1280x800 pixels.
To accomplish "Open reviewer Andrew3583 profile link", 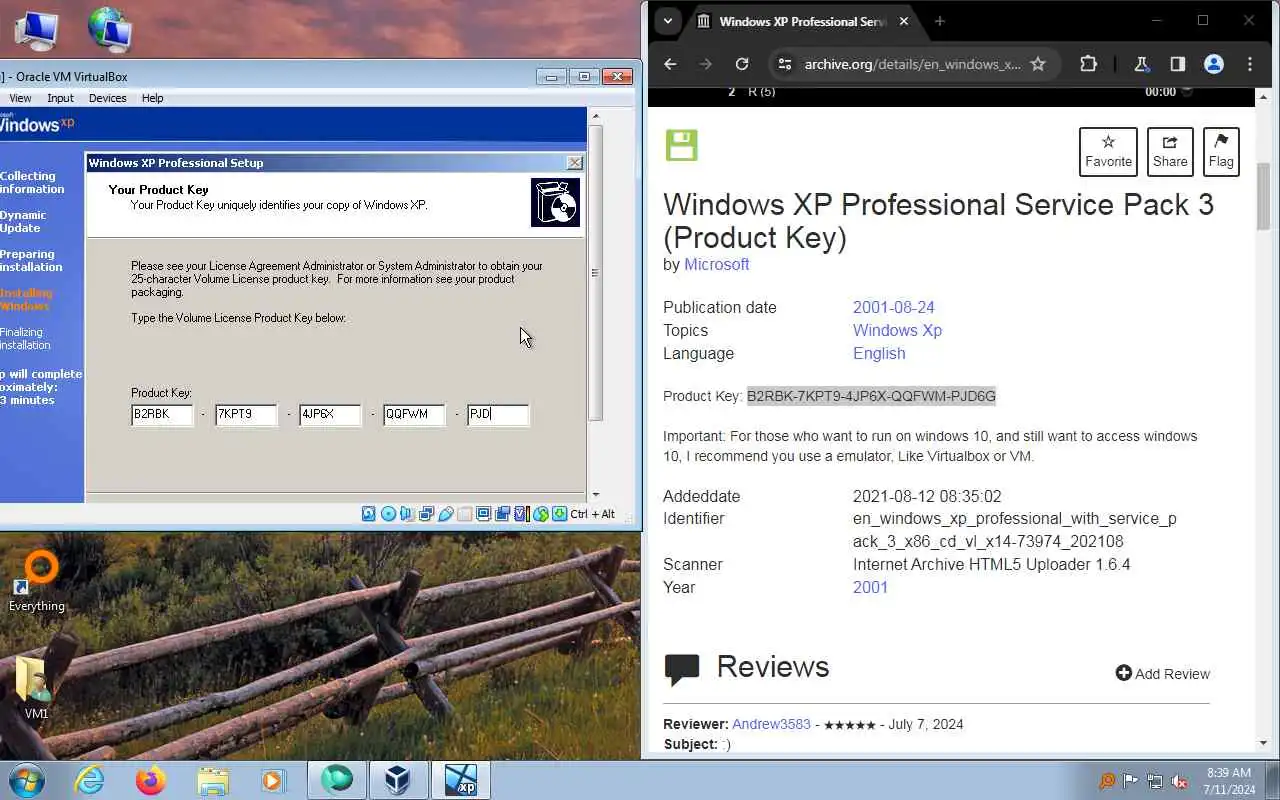I will point(771,724).
